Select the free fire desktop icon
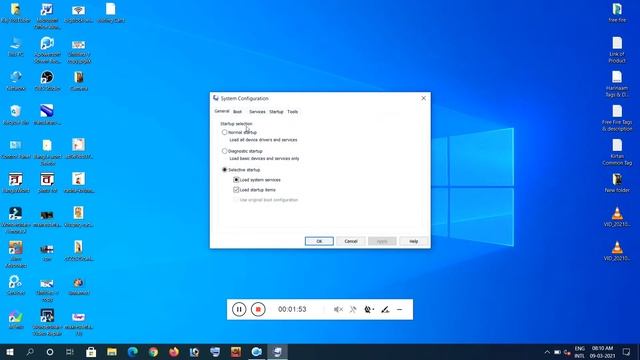The image size is (640, 360). [617, 13]
